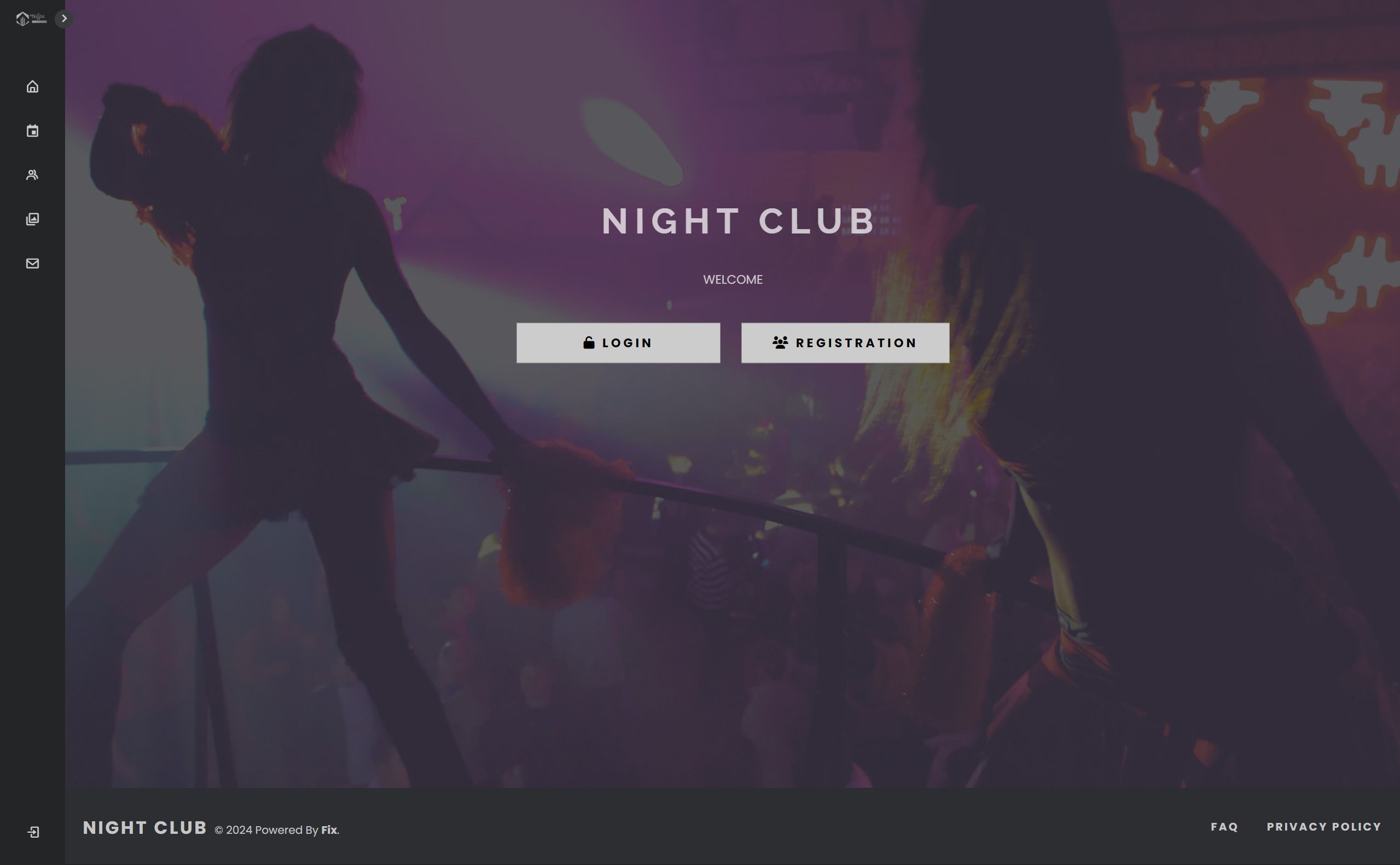Click the unlocked padlock icon beside LOGIN
Image resolution: width=1400 pixels, height=865 pixels.
[x=589, y=342]
